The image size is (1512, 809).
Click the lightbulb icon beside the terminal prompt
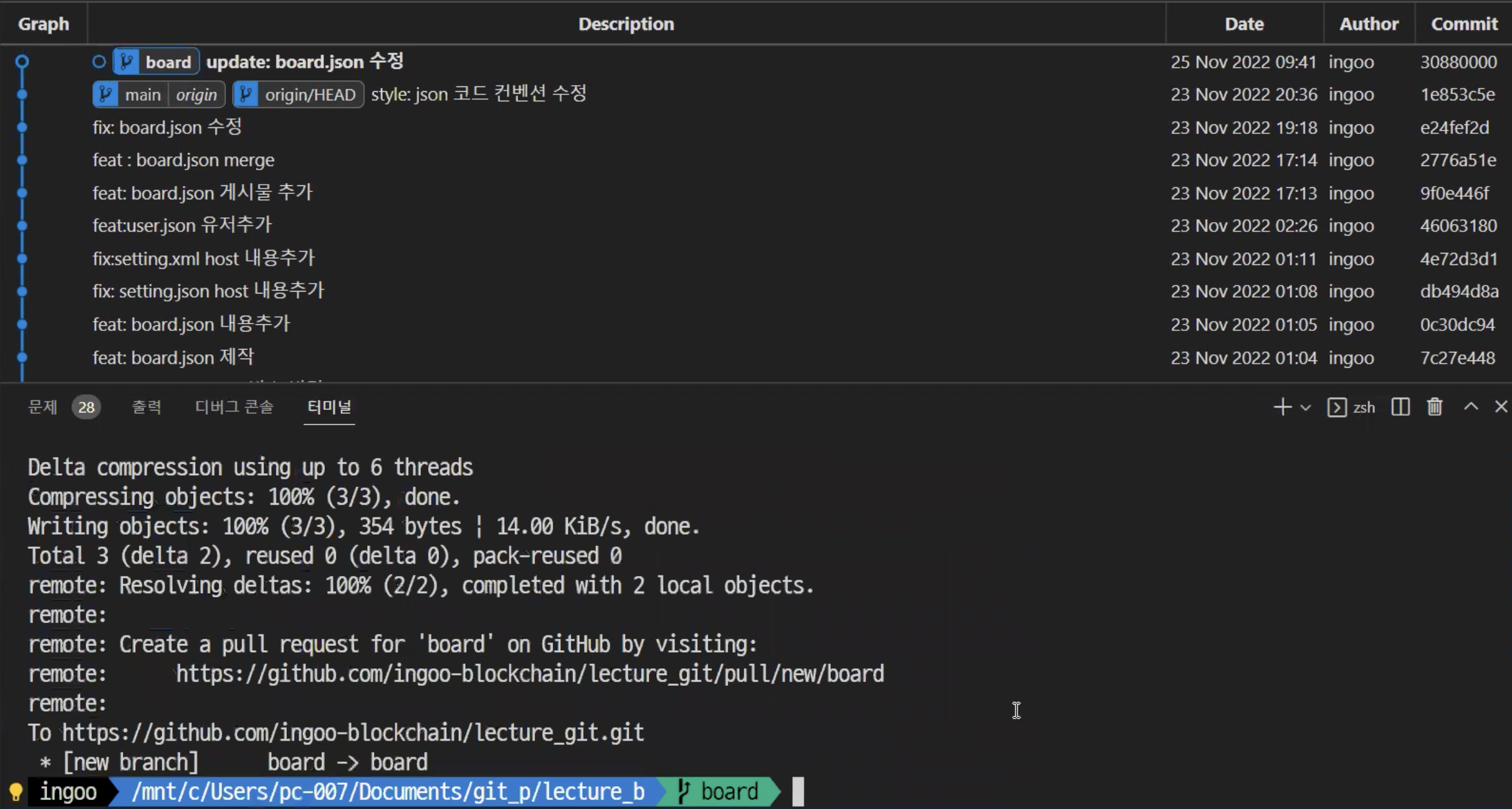click(16, 791)
